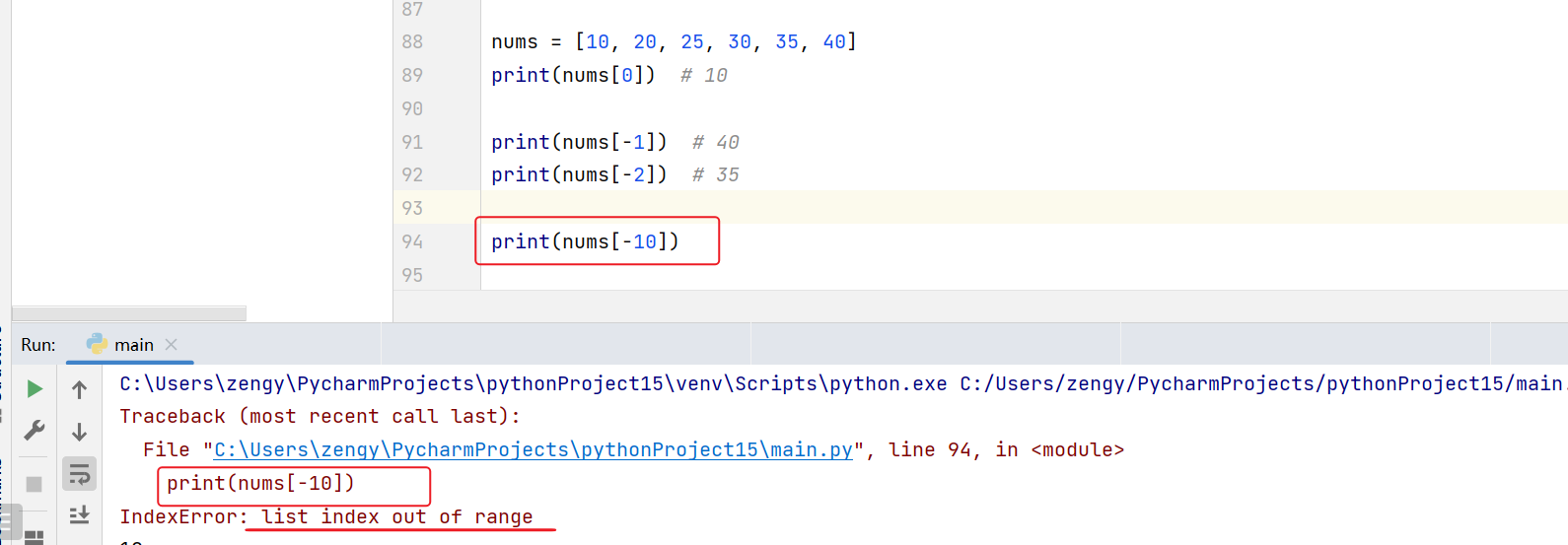Click 'Traceback (most recent call last):' line
1568x545 pixels.
[321, 416]
